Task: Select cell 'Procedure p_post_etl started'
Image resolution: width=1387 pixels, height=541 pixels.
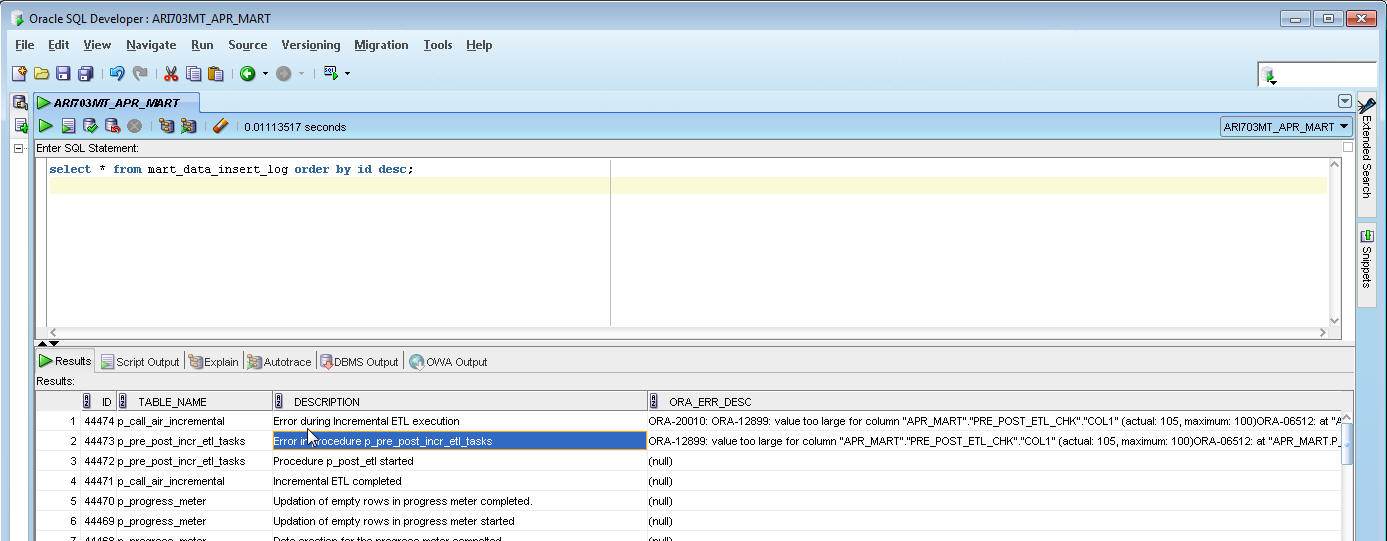Action: pyautogui.click(x=460, y=461)
